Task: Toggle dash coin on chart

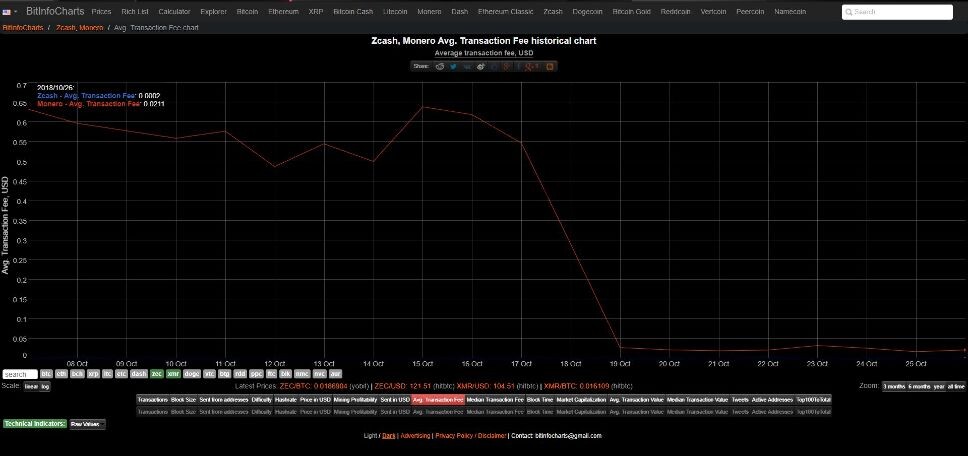Action: [x=139, y=374]
